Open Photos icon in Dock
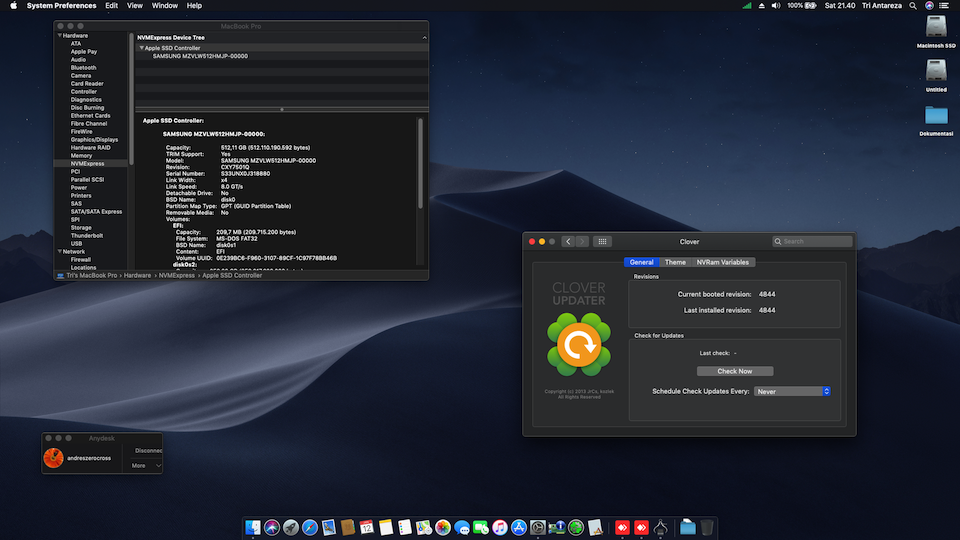This screenshot has height=540, width=960. click(443, 527)
